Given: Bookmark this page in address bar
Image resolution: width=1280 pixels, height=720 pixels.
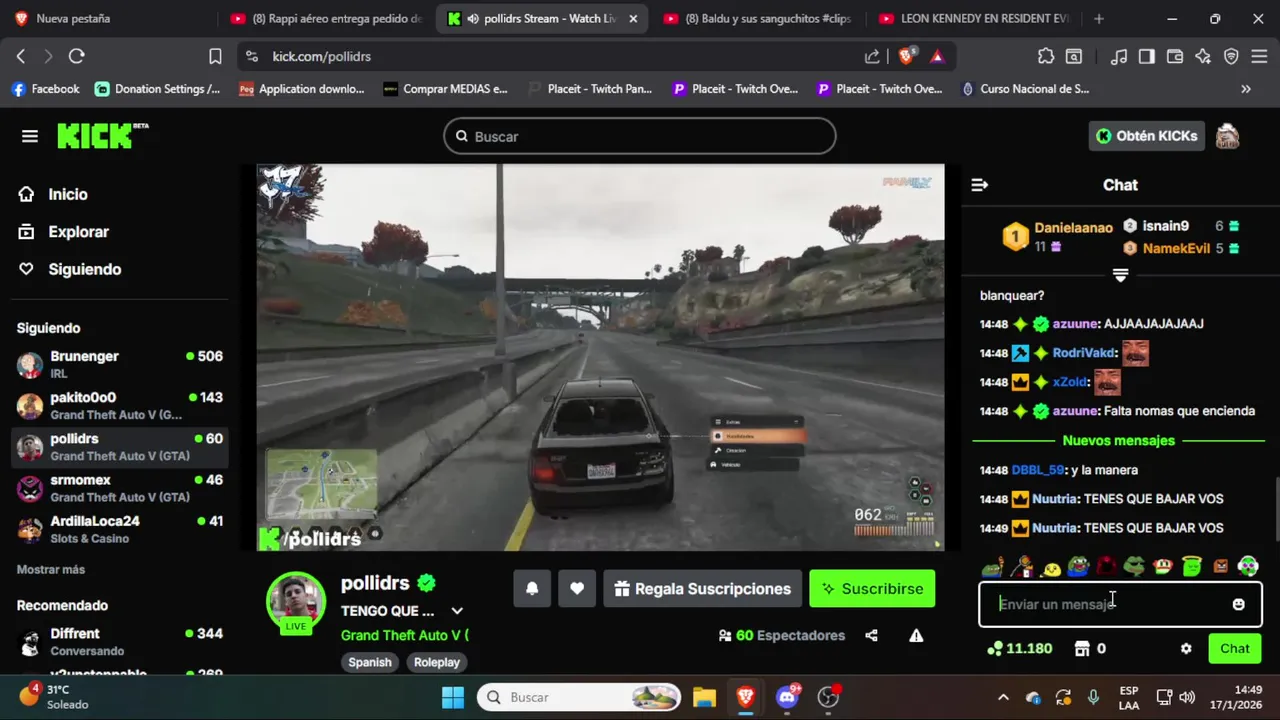Looking at the screenshot, I should [215, 57].
